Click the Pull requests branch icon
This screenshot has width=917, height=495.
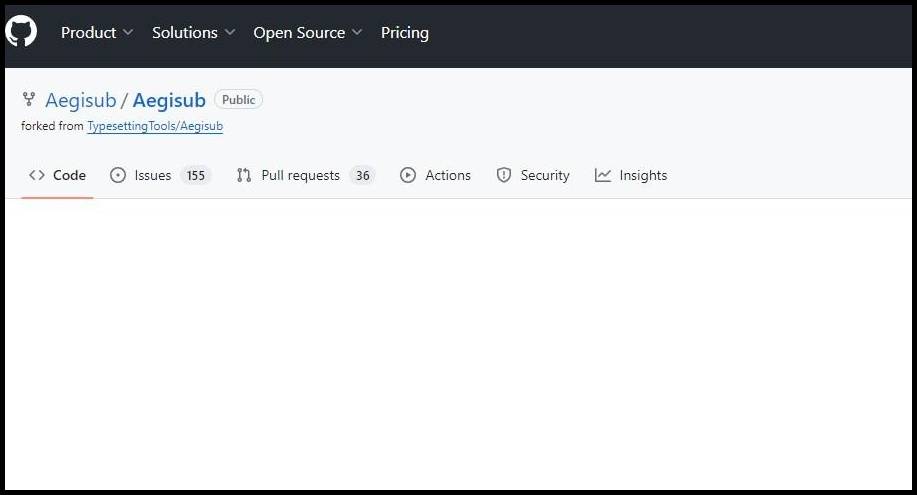coord(244,175)
